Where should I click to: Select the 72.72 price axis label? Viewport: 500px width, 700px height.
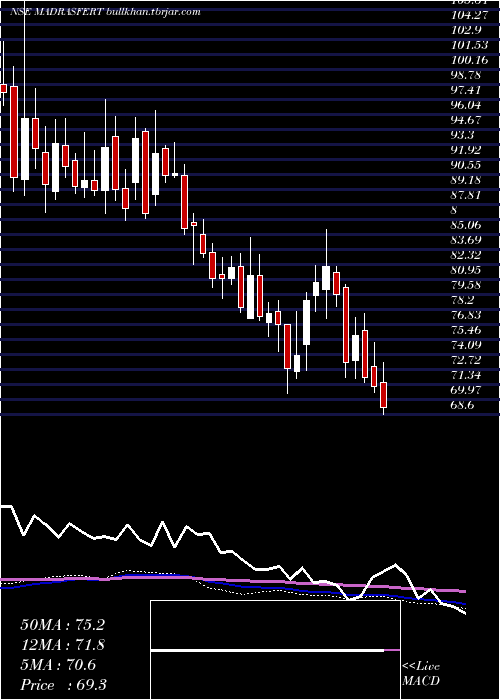pos(466,360)
